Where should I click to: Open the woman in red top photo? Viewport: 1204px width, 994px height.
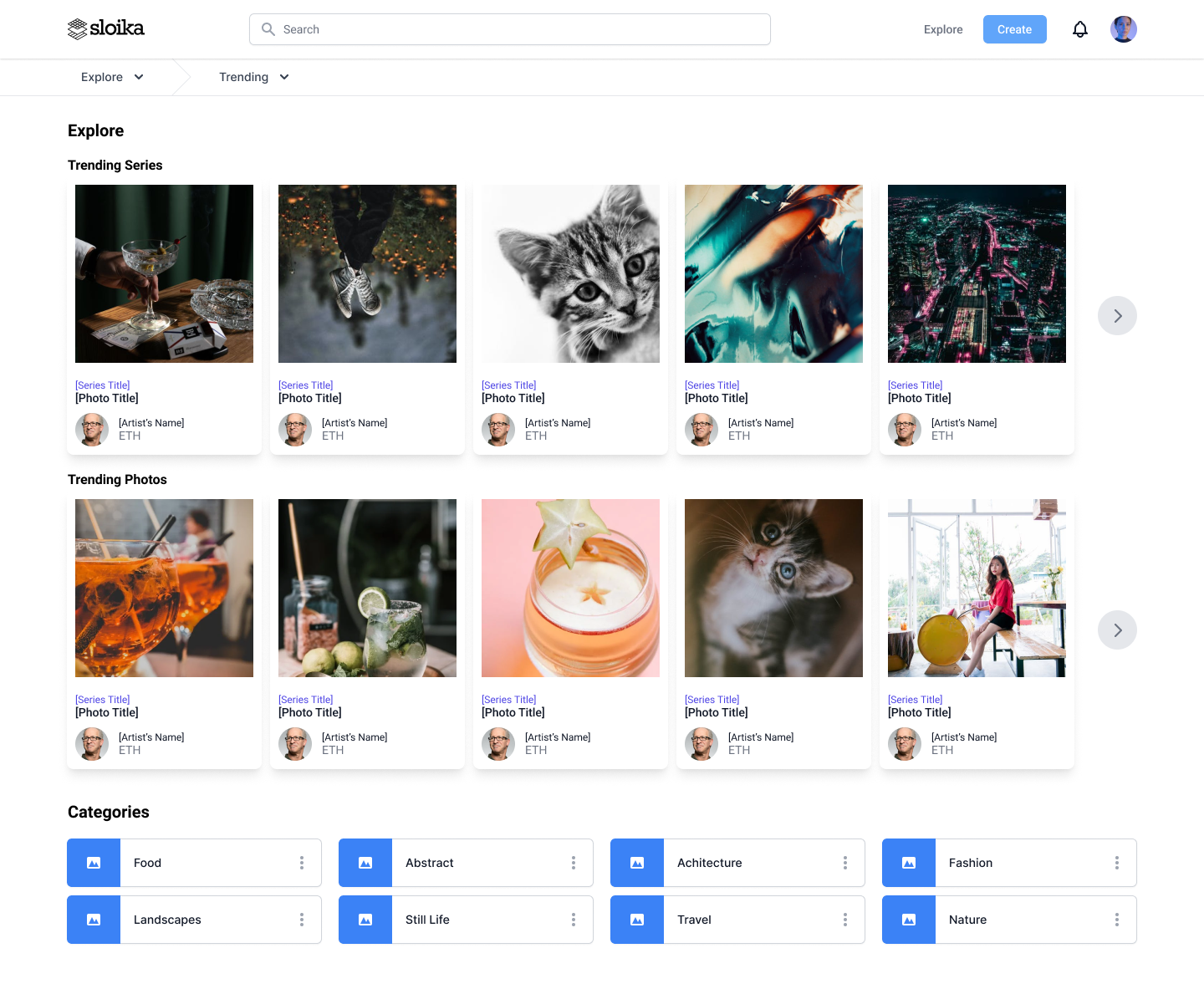[977, 588]
